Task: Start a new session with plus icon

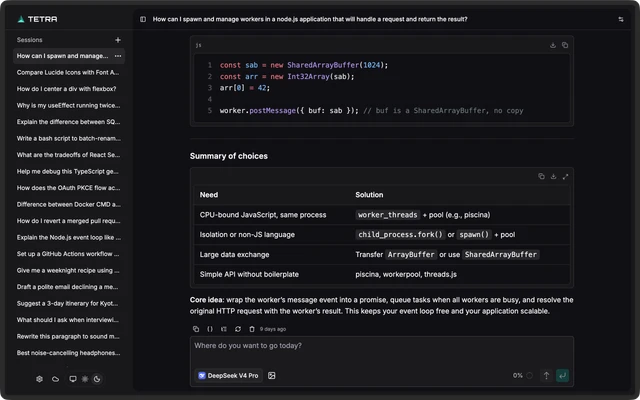Action: tap(118, 40)
